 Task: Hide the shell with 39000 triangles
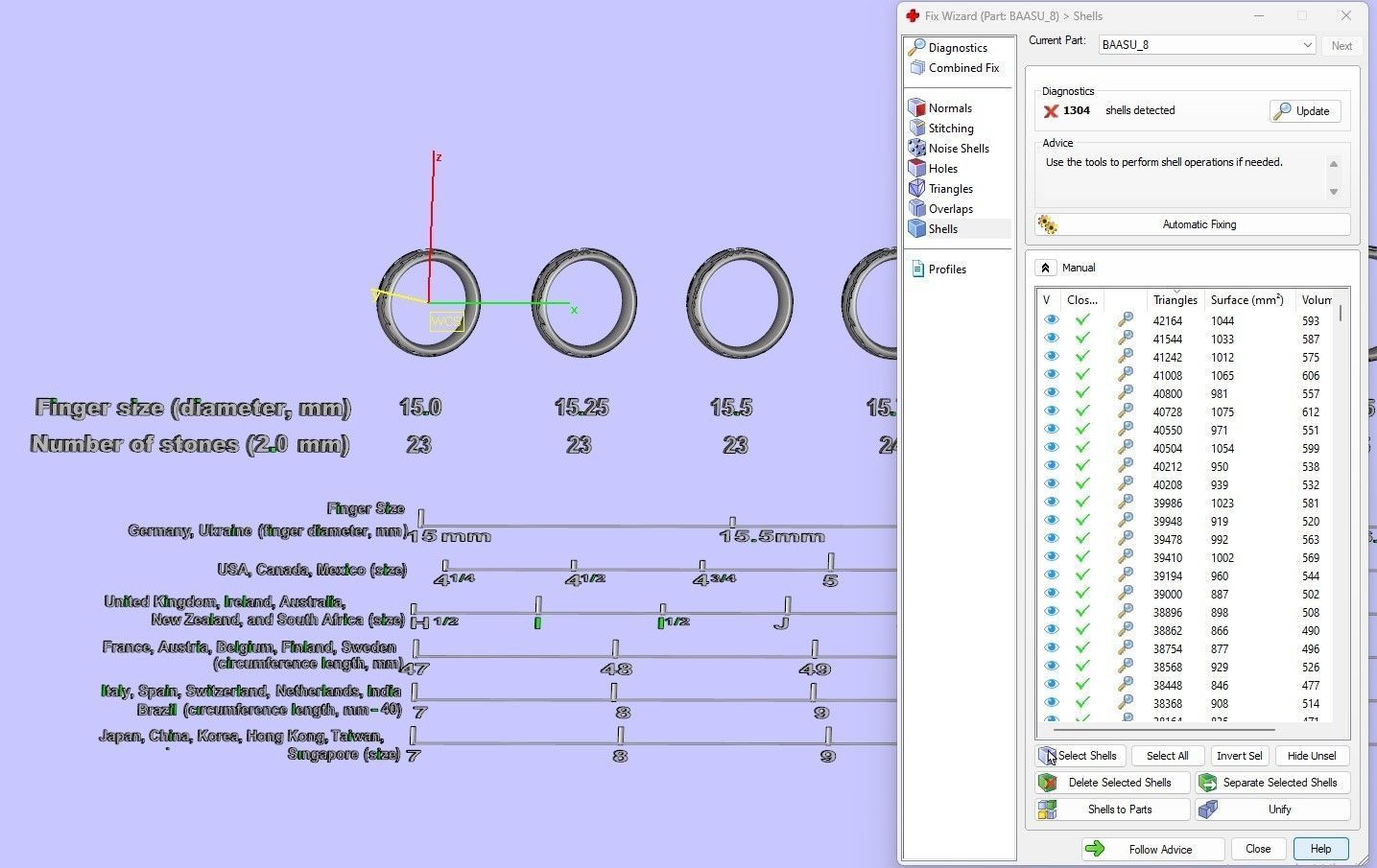pos(1052,594)
